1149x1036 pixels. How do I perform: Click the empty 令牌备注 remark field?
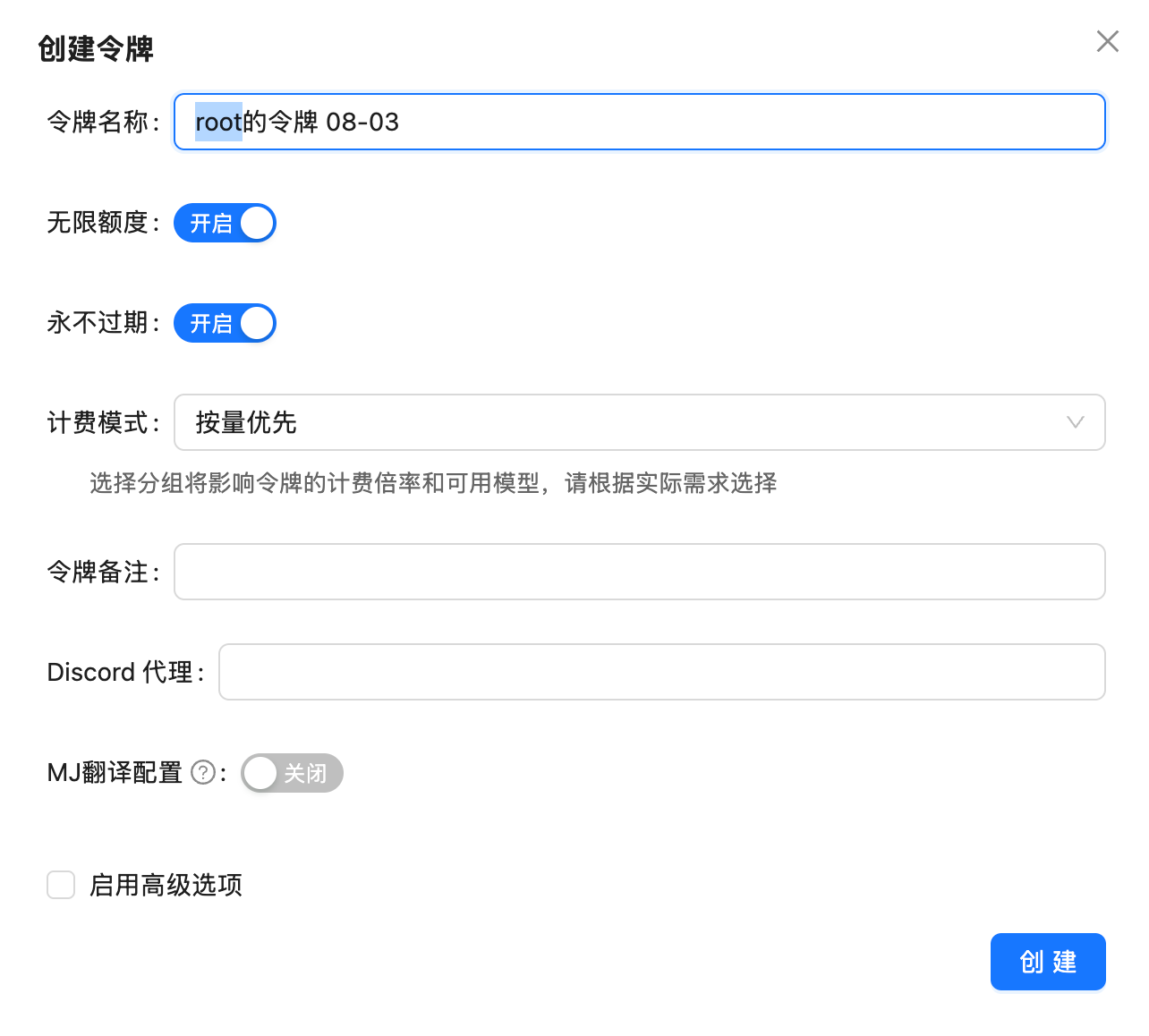click(x=640, y=572)
